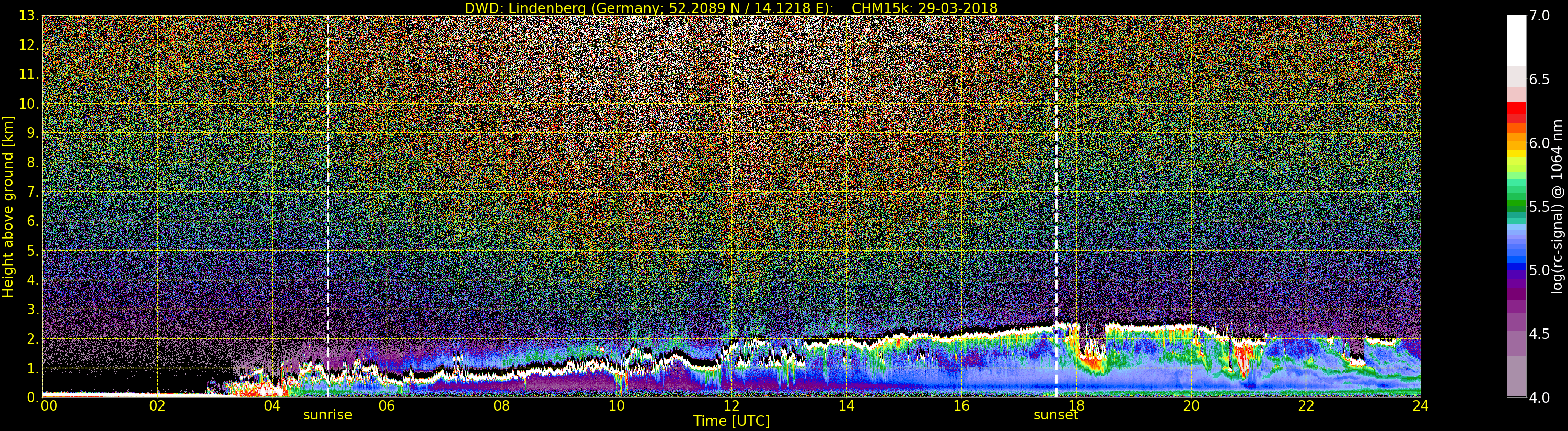Image resolution: width=1568 pixels, height=431 pixels.
Task: Click the time axis tick label '18'
Action: (1076, 405)
